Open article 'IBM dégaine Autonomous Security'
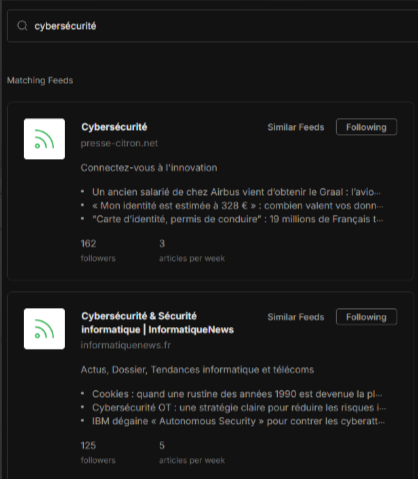This screenshot has width=418, height=479. [238, 421]
